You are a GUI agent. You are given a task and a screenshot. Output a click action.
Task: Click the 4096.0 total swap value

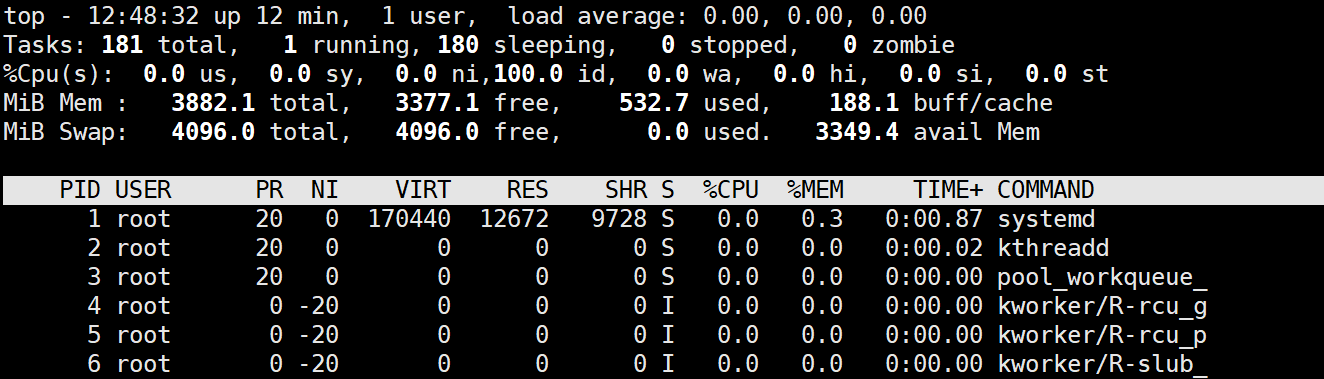[213, 132]
